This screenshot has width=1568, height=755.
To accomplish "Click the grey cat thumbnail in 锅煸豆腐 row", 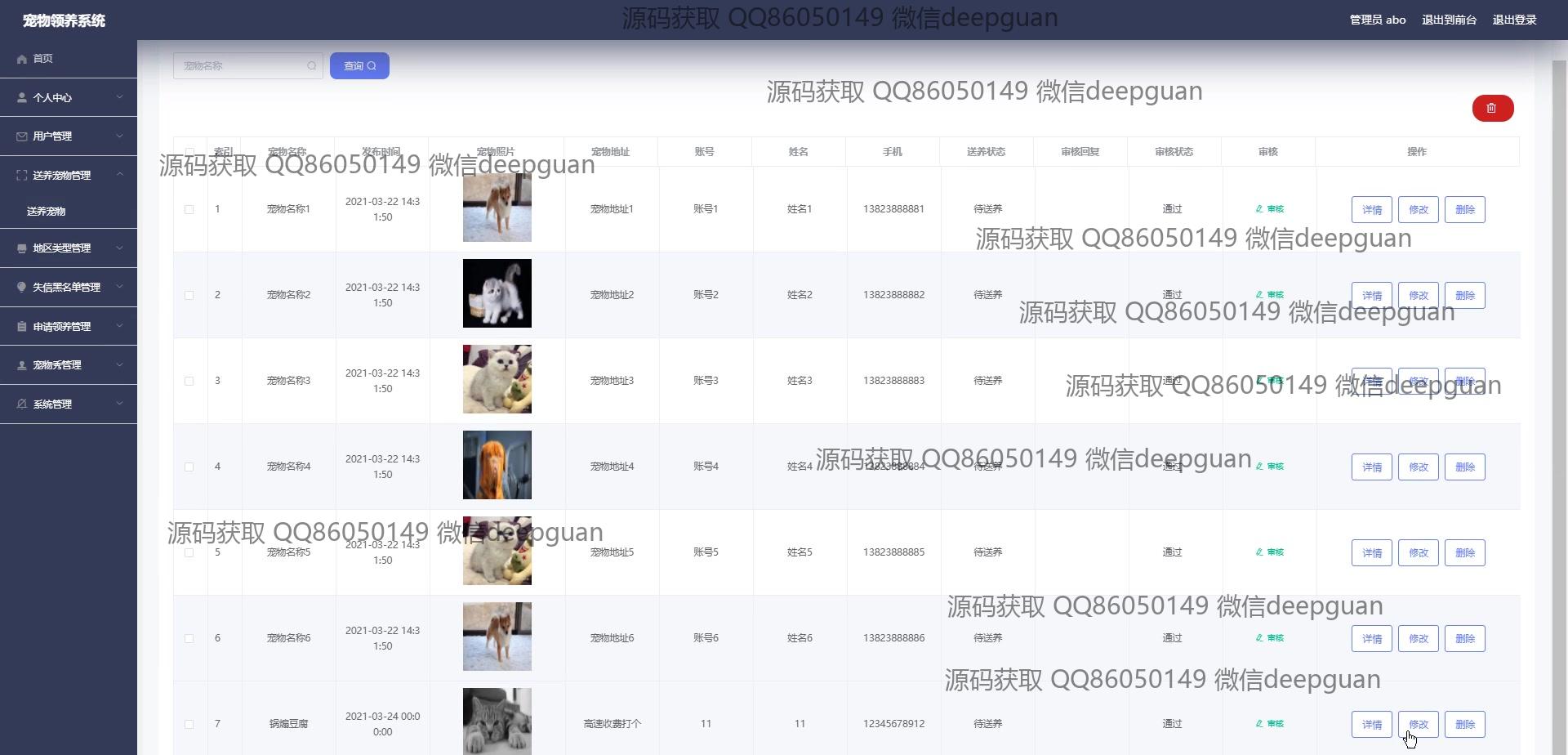I will 497,721.
